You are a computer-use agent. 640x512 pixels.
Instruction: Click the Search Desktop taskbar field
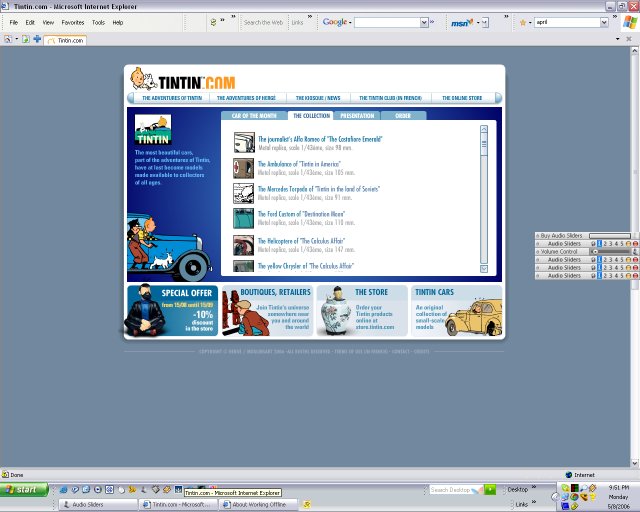pos(456,490)
